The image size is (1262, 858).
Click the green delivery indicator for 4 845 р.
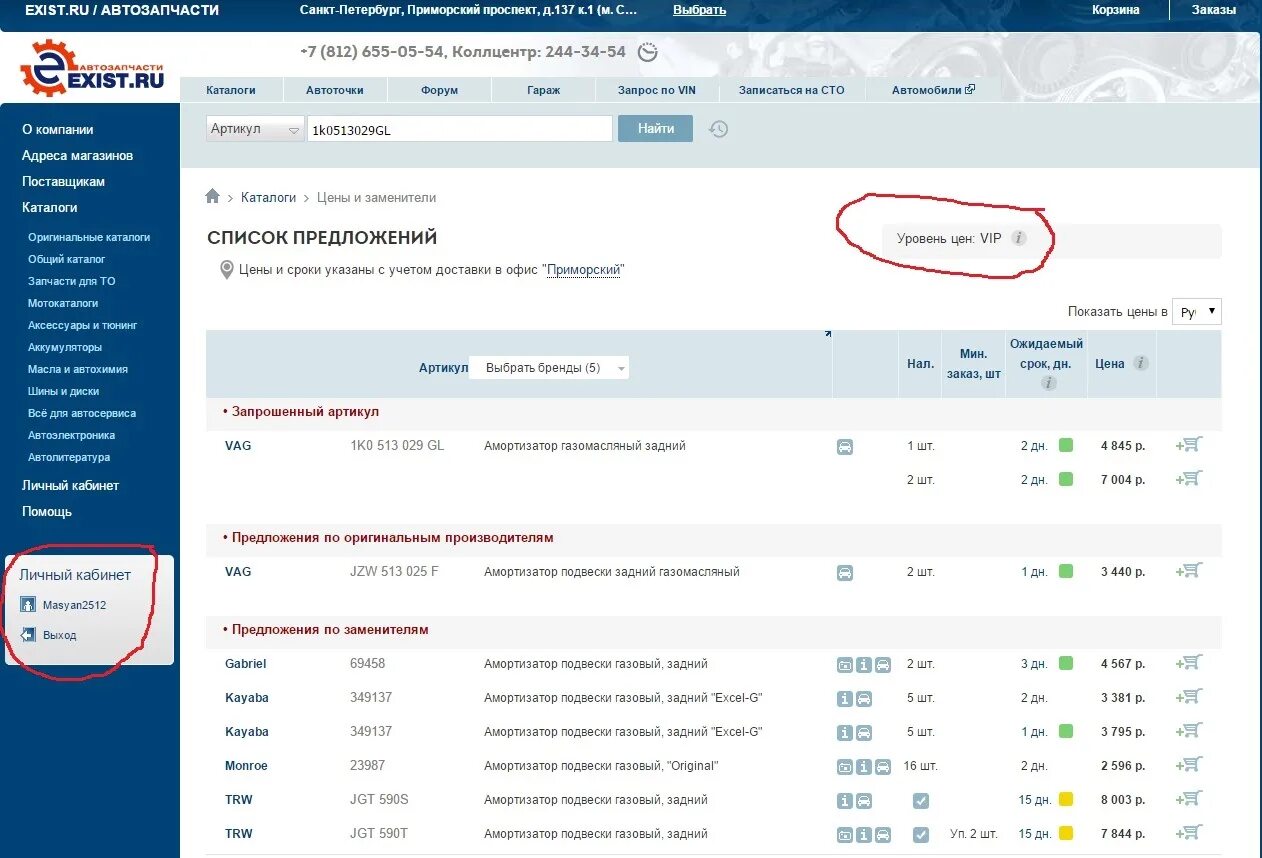1066,445
